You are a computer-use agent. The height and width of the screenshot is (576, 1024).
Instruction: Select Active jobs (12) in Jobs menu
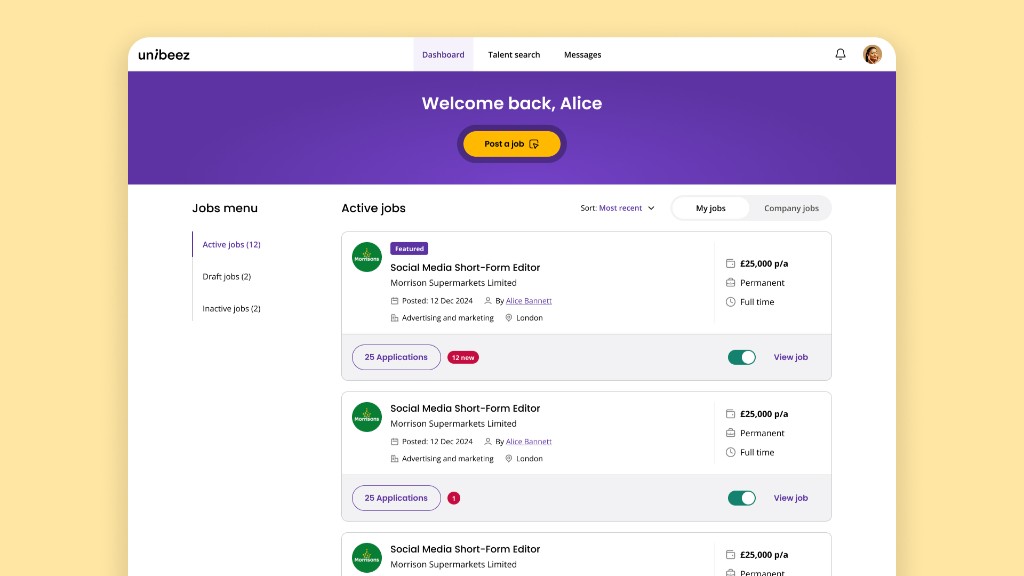click(x=231, y=244)
